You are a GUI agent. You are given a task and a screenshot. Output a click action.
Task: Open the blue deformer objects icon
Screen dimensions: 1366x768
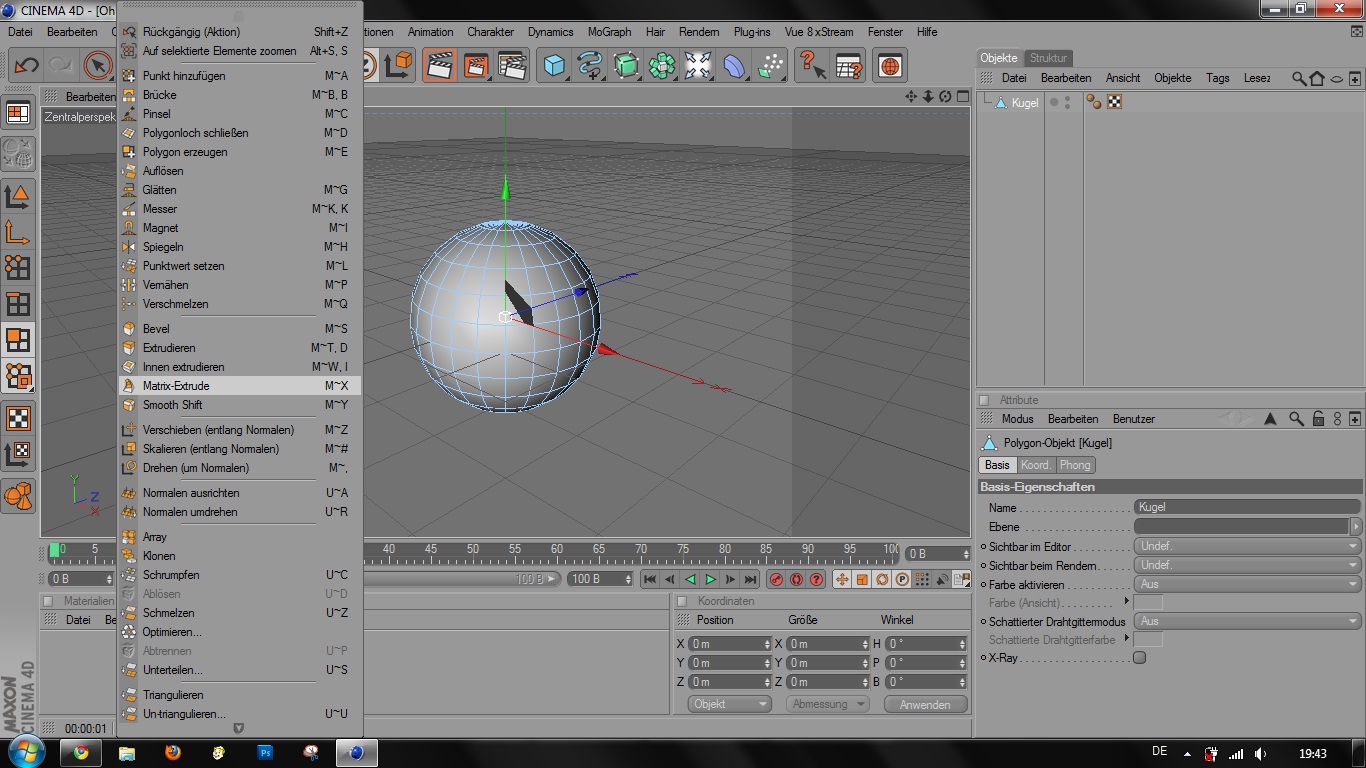[734, 66]
